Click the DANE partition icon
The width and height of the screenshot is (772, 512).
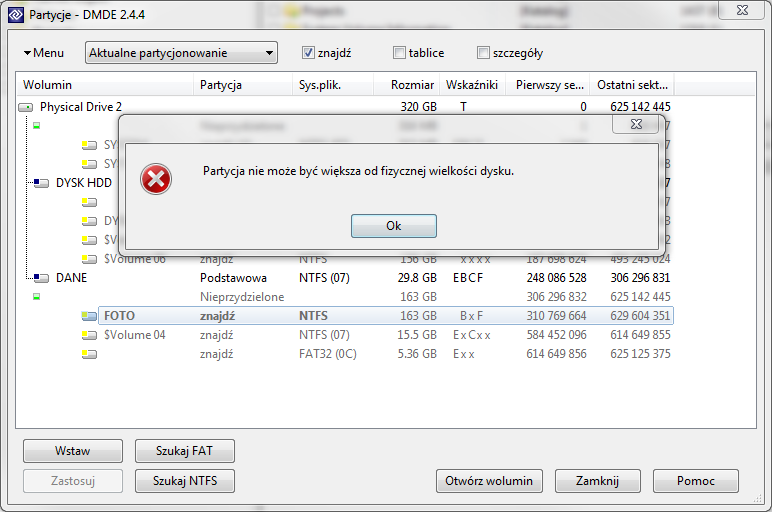[x=41, y=278]
